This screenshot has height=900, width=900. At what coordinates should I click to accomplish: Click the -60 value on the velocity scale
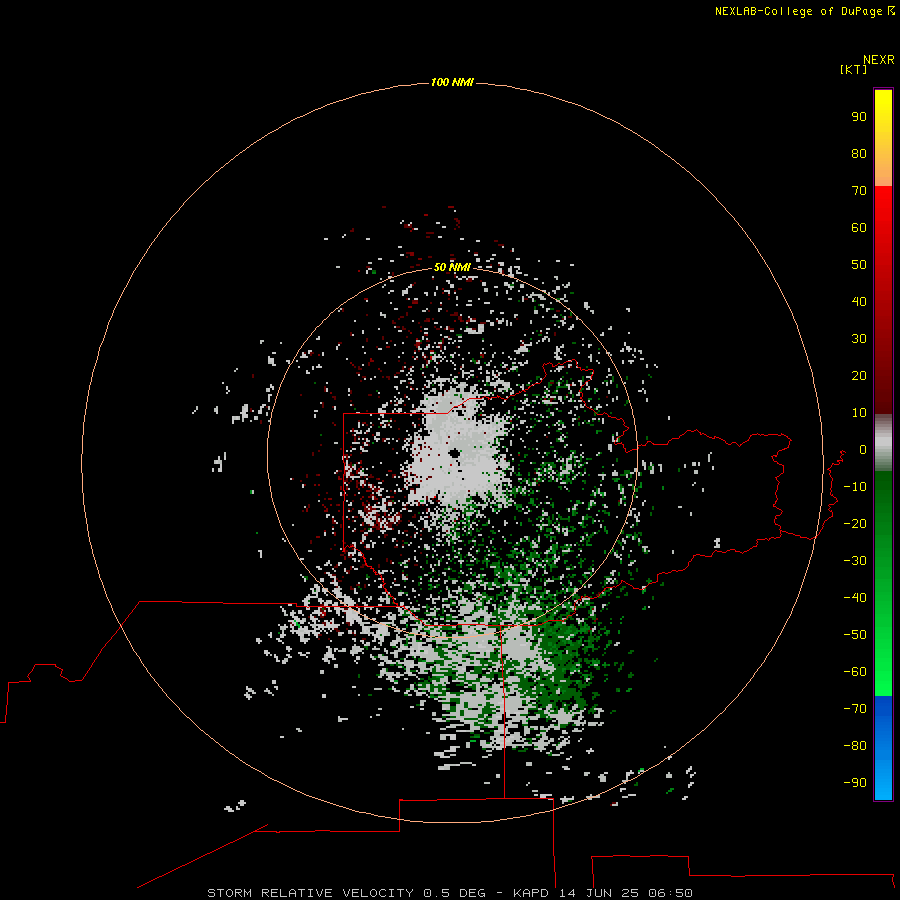[x=855, y=672]
